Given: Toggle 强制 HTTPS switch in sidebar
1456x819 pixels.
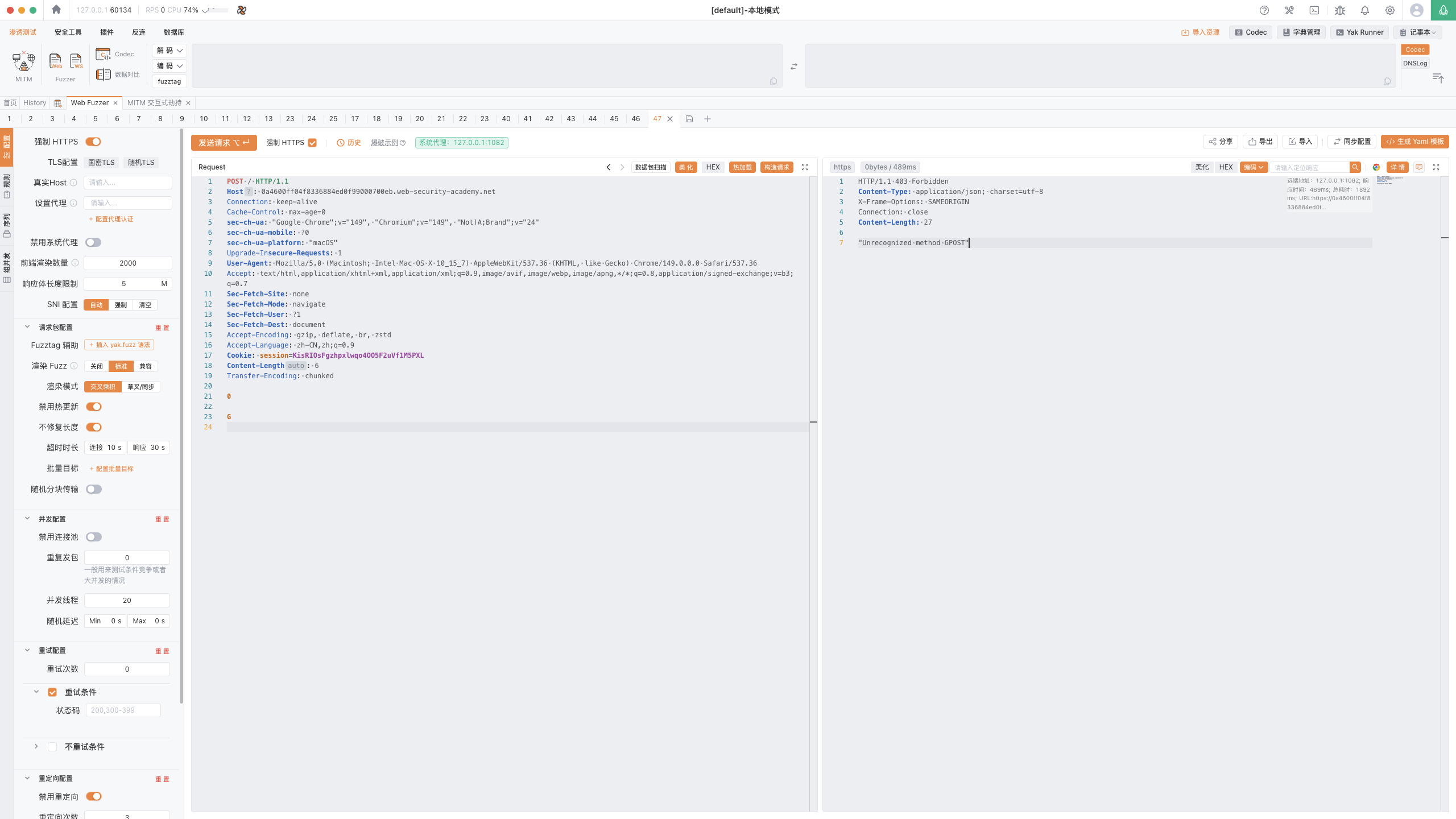Looking at the screenshot, I should pos(93,142).
